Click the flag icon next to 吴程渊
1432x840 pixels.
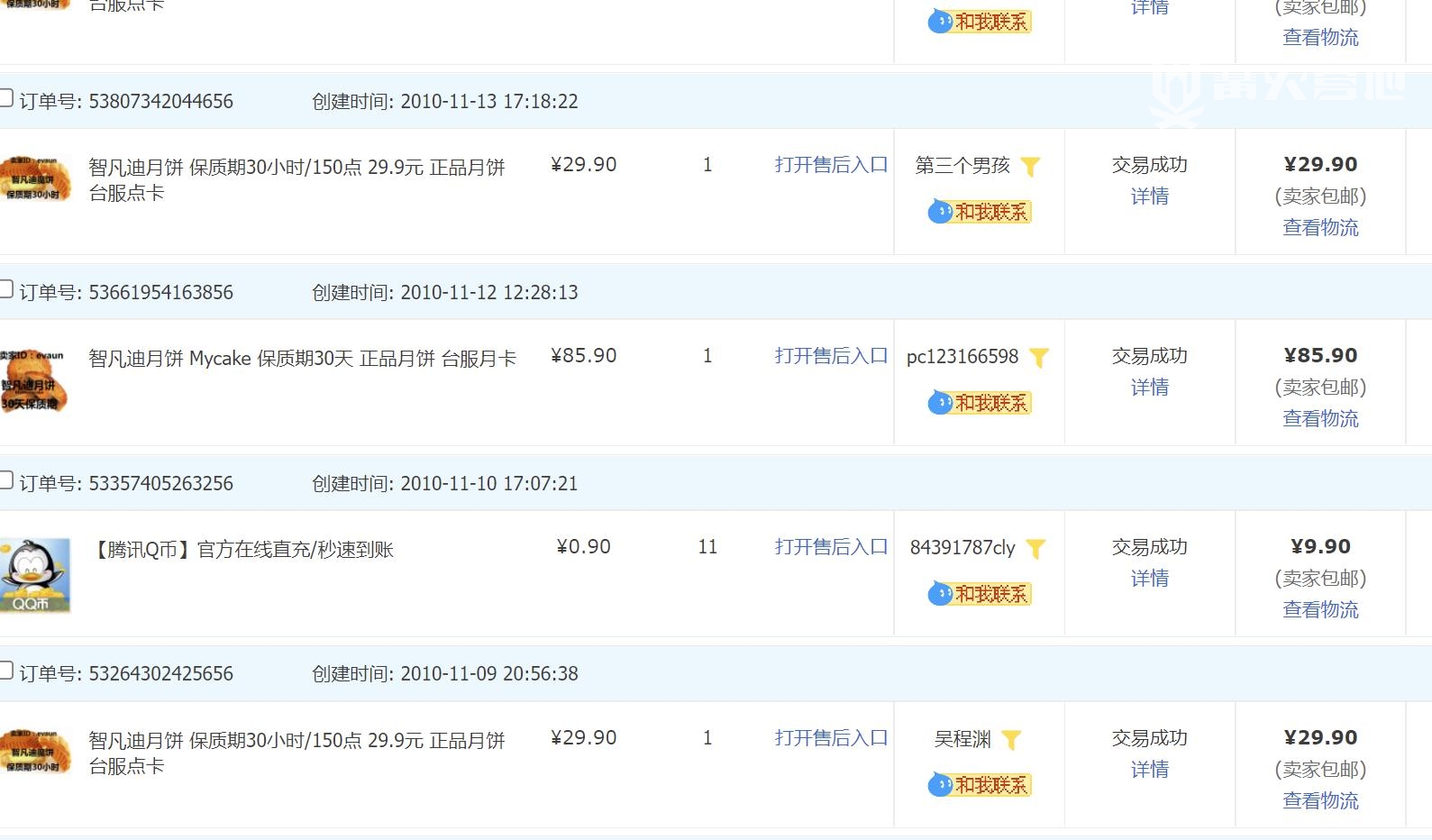coord(1011,740)
